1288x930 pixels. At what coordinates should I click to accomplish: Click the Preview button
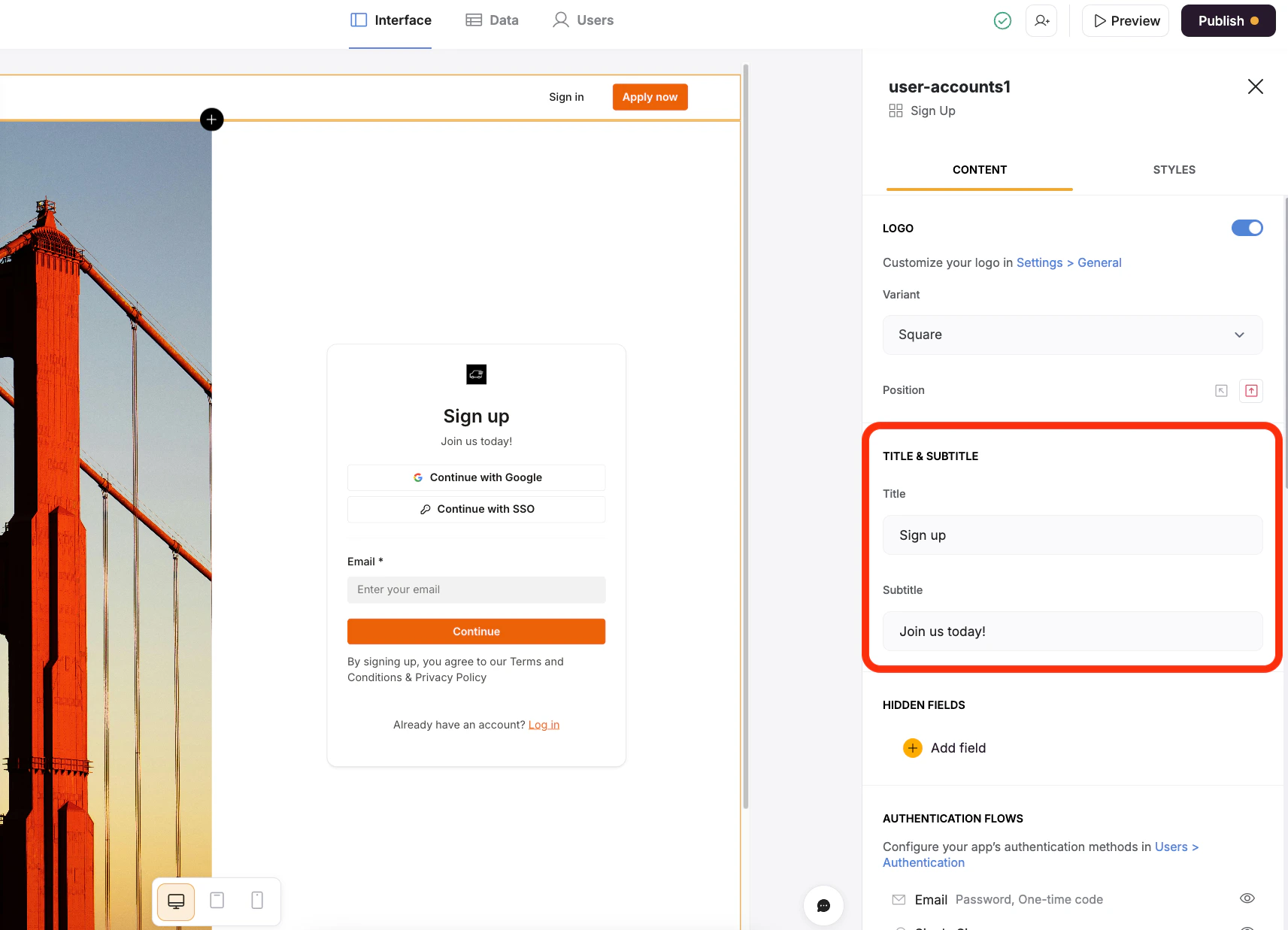click(1126, 21)
